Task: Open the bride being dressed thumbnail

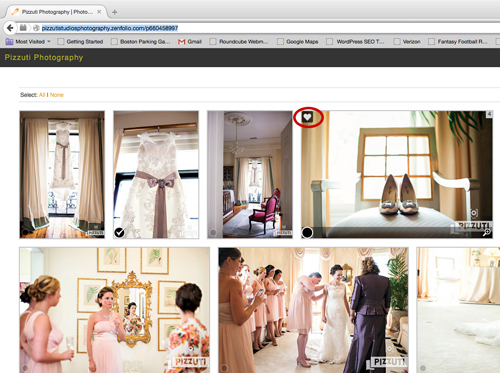Action: click(x=313, y=310)
